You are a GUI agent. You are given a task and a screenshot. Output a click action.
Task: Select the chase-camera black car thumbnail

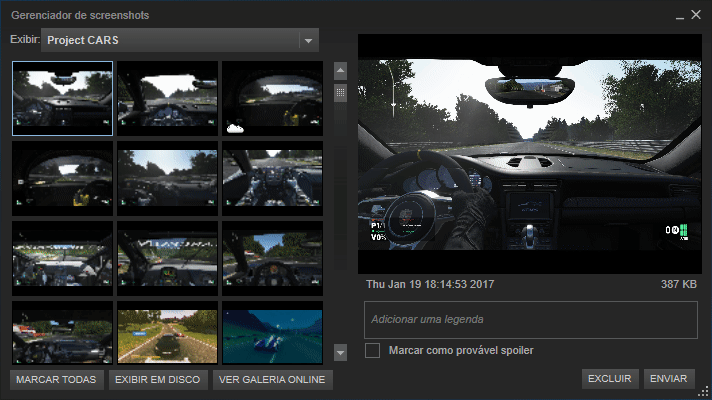pos(168,333)
